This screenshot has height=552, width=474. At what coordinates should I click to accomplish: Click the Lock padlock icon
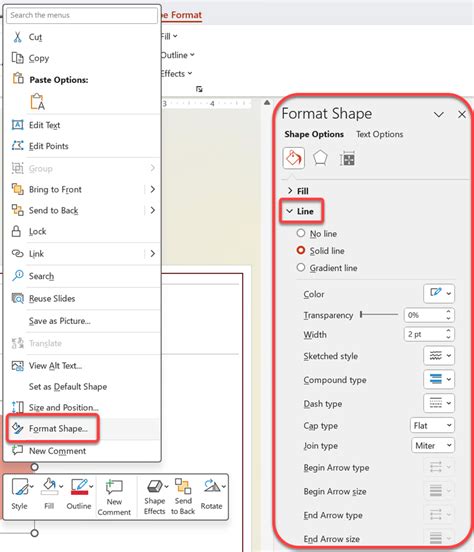16,231
